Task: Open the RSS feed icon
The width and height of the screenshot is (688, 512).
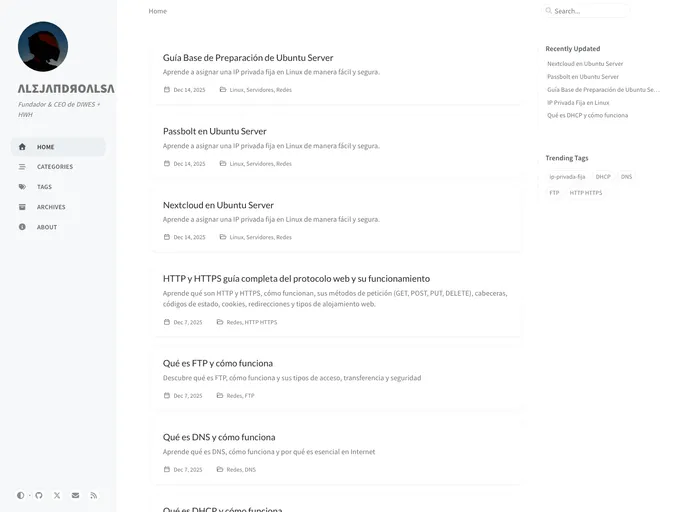Action: (94, 495)
